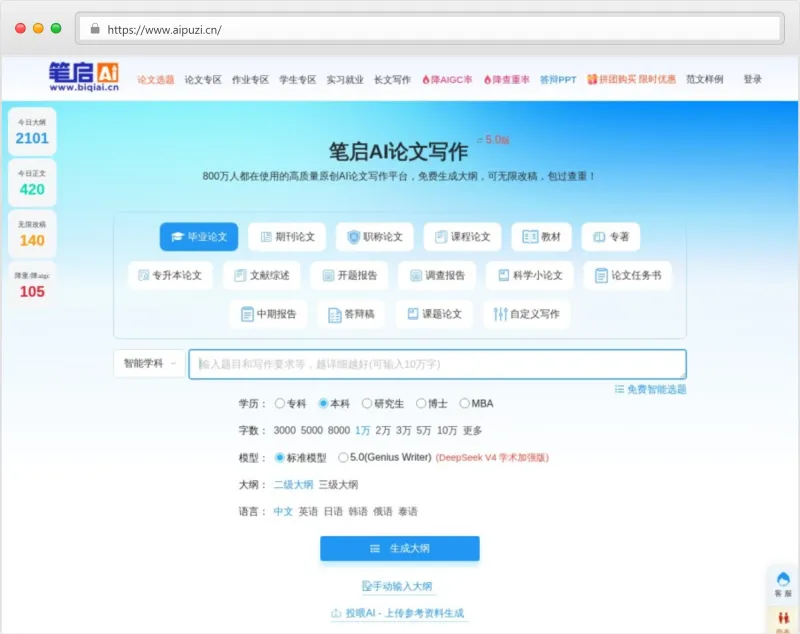
Task: Open 手动输入大纲 link
Action: pos(397,587)
